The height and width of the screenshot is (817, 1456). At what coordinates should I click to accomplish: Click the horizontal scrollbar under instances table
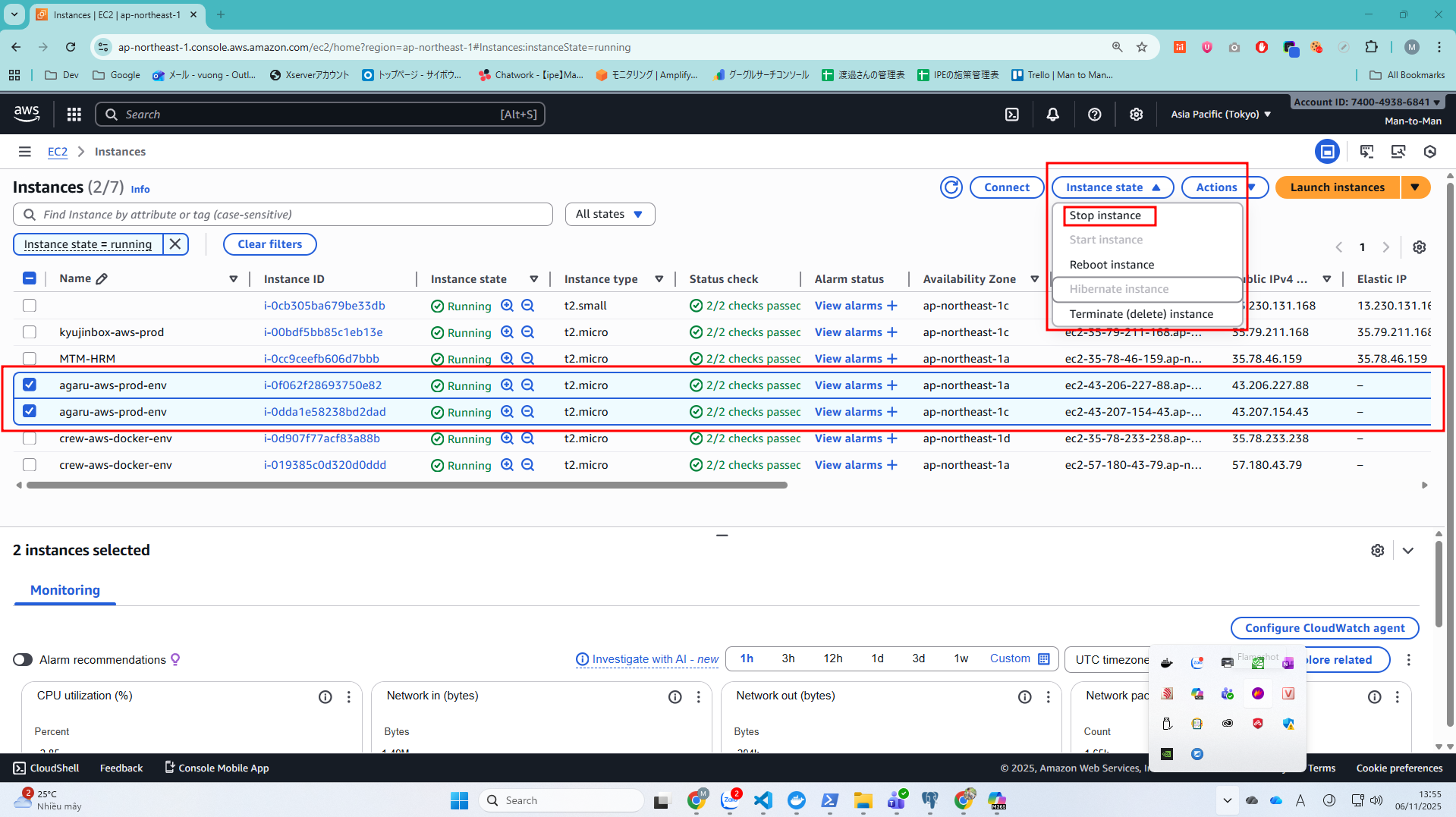click(406, 485)
